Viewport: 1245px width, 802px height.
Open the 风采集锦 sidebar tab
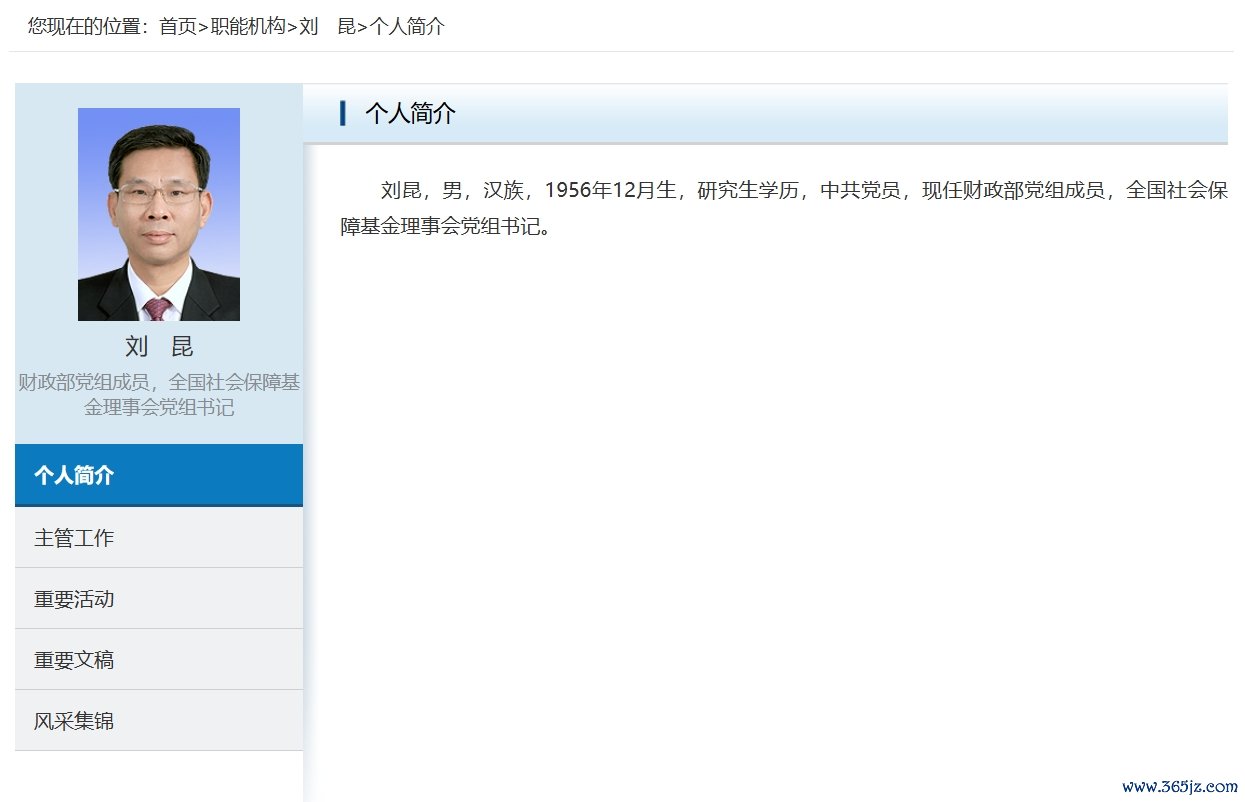[159, 721]
